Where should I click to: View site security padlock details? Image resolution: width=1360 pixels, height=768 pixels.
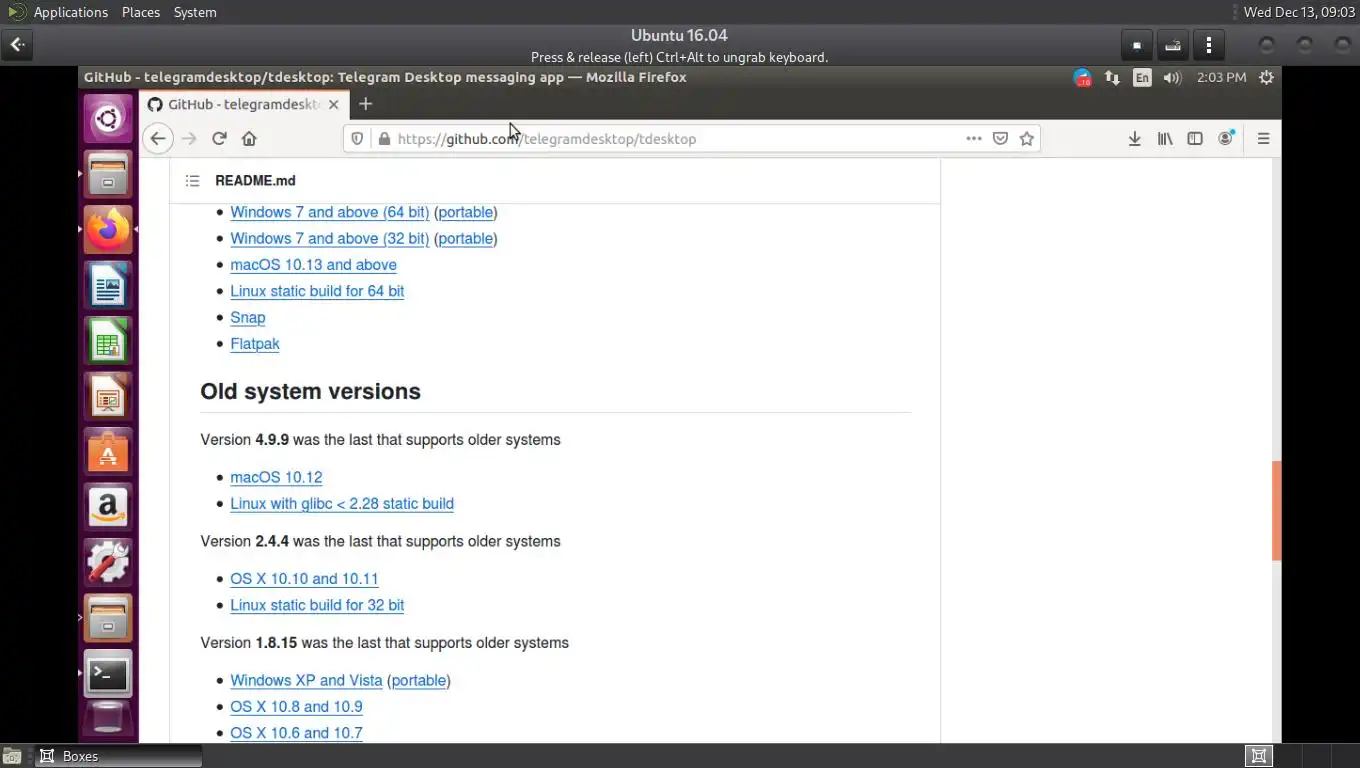point(384,139)
